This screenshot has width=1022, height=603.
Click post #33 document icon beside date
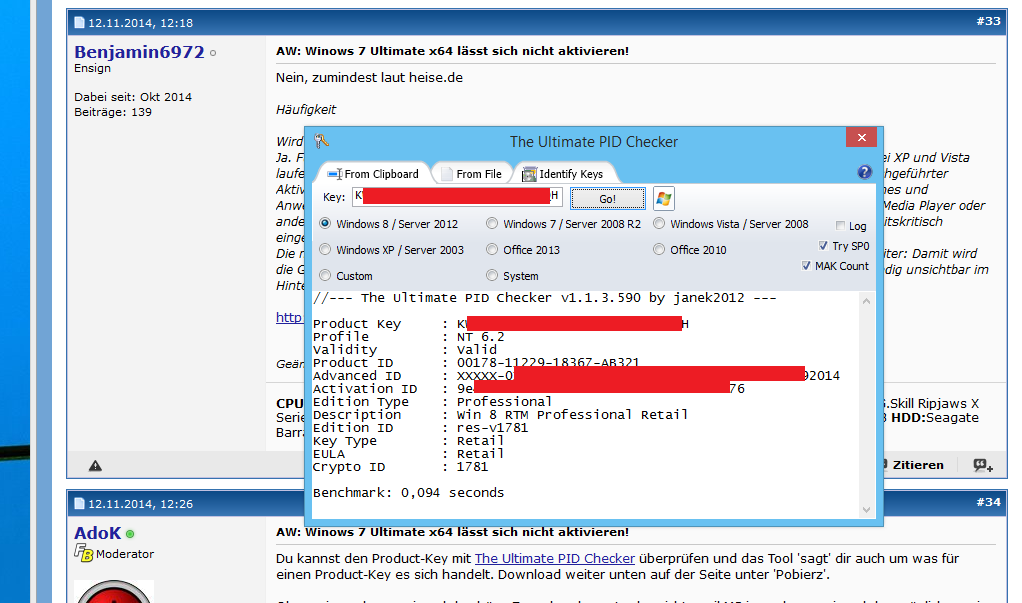pos(80,23)
